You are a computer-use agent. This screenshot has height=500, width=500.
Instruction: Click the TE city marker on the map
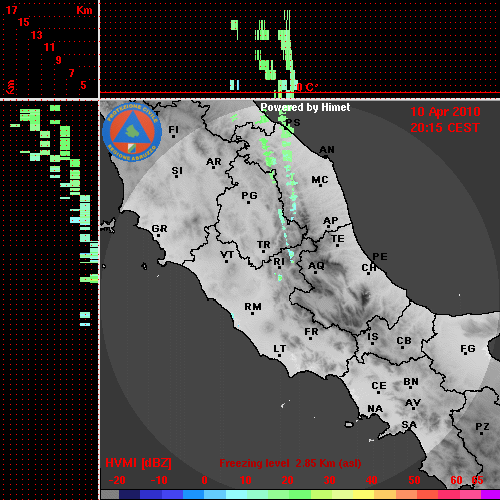coord(337,245)
